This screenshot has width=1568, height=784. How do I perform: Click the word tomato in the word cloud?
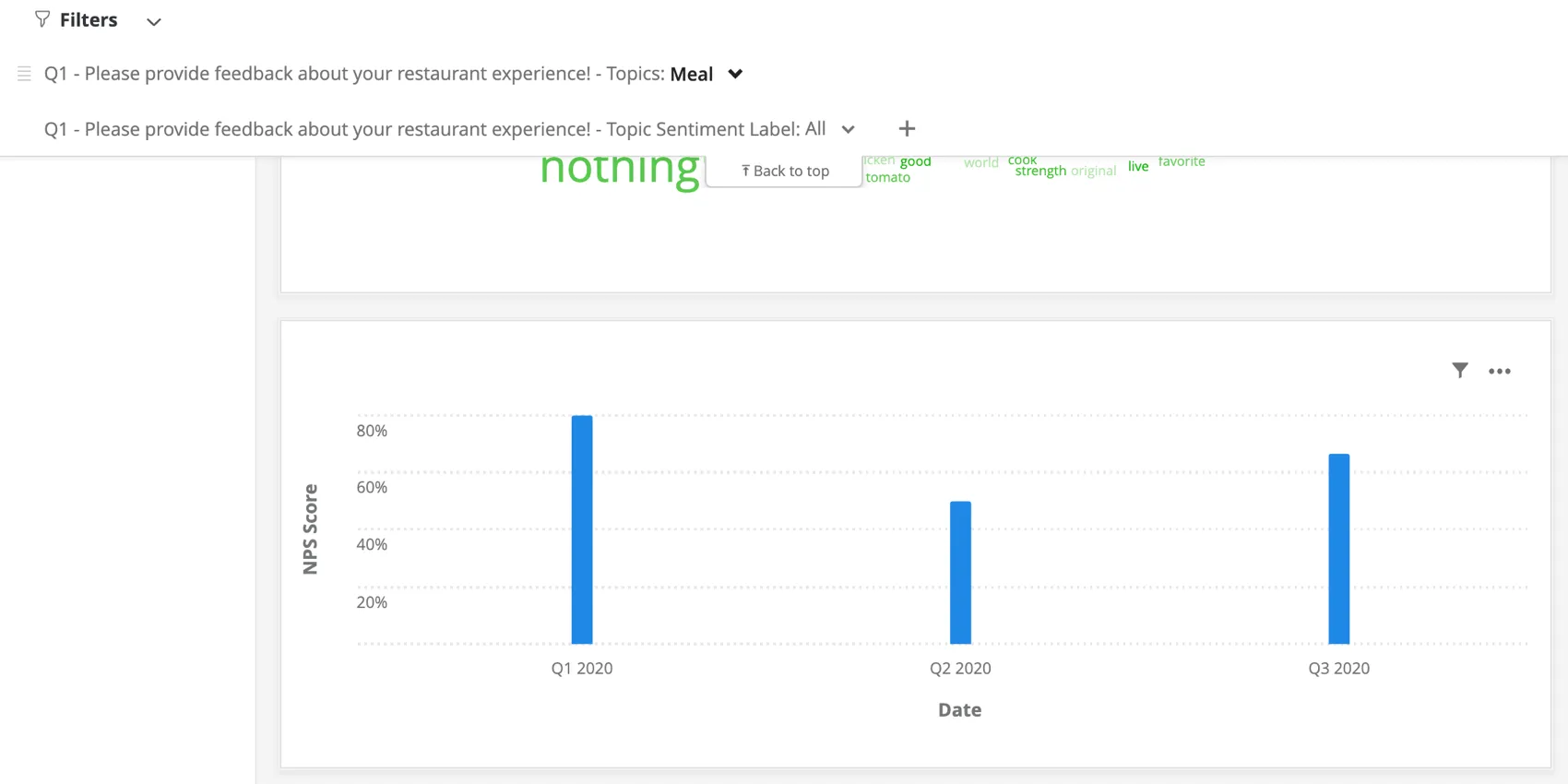tap(887, 176)
